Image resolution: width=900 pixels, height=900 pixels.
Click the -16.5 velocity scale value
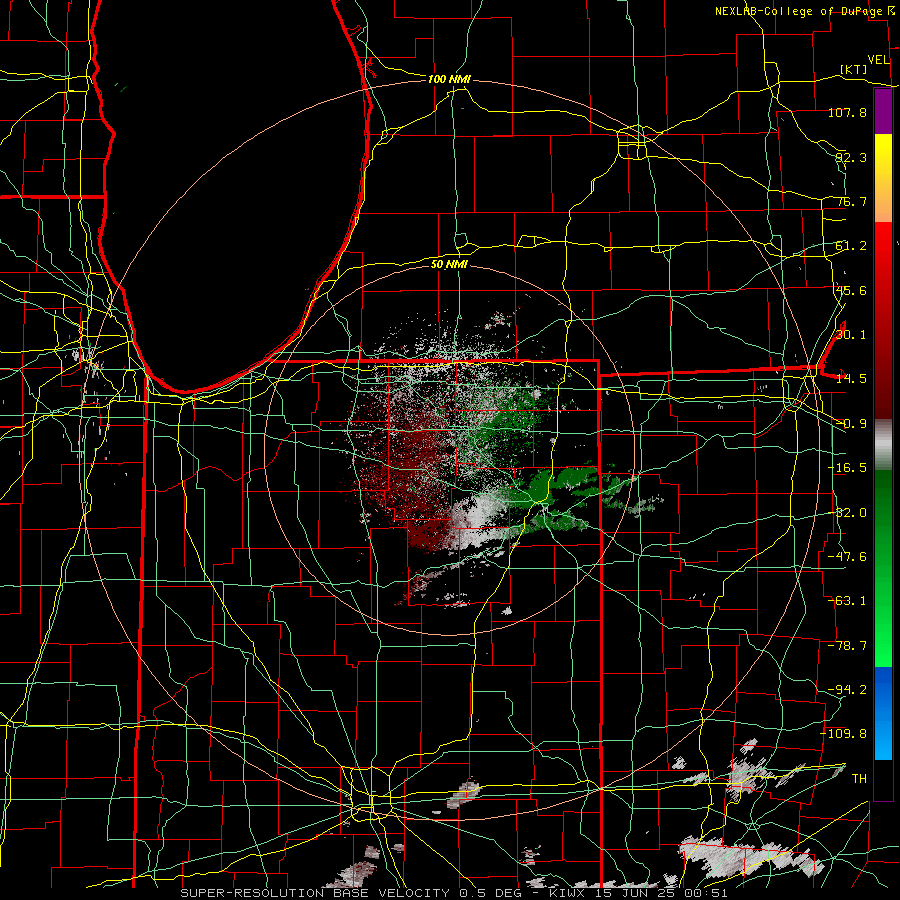pyautogui.click(x=847, y=468)
